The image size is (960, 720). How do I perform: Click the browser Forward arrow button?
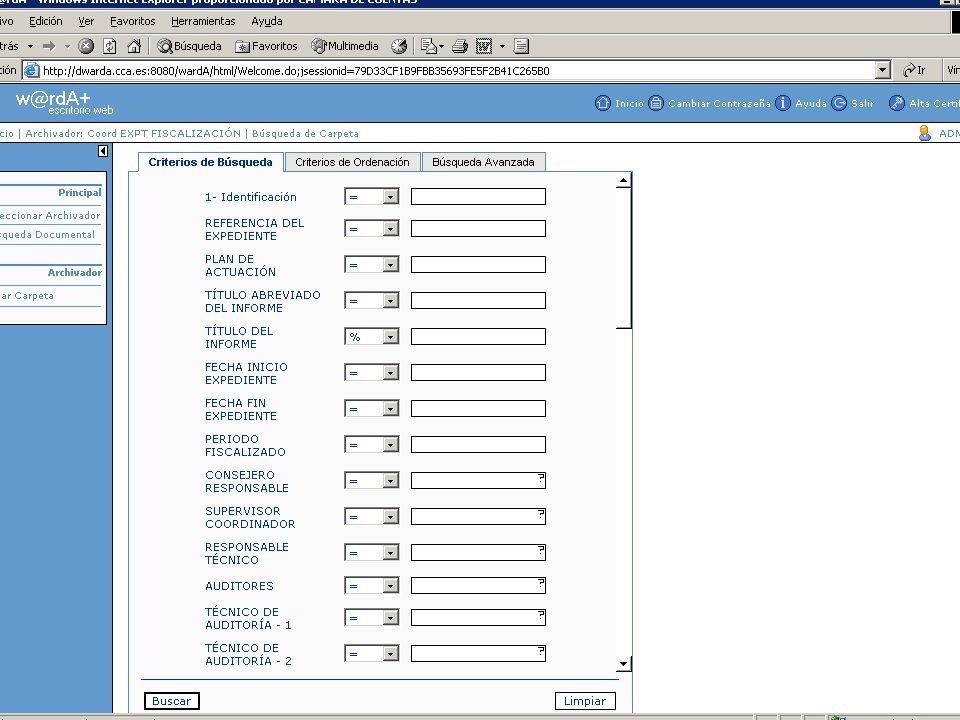coord(50,46)
